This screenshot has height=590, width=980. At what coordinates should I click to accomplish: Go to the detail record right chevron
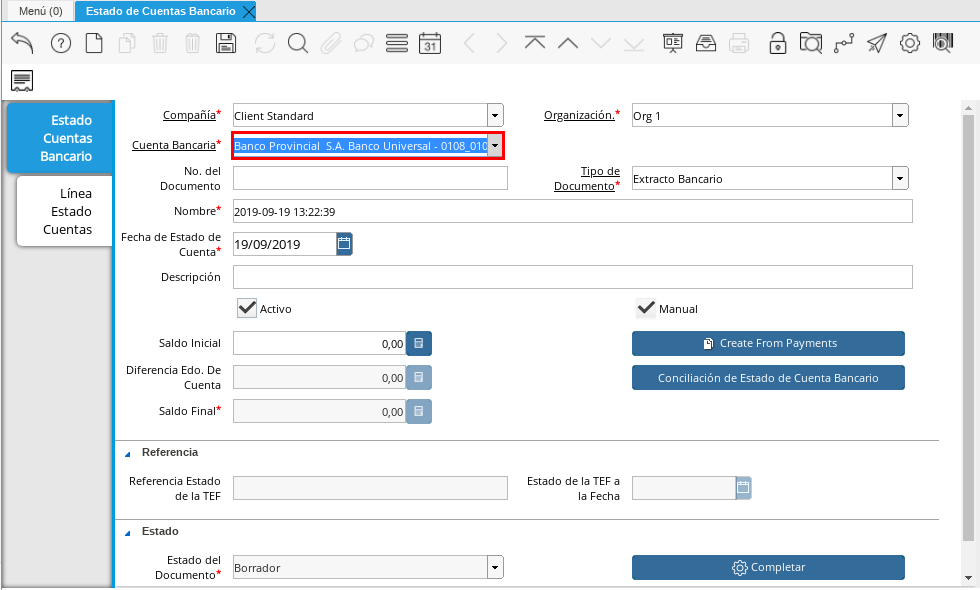pyautogui.click(x=502, y=43)
